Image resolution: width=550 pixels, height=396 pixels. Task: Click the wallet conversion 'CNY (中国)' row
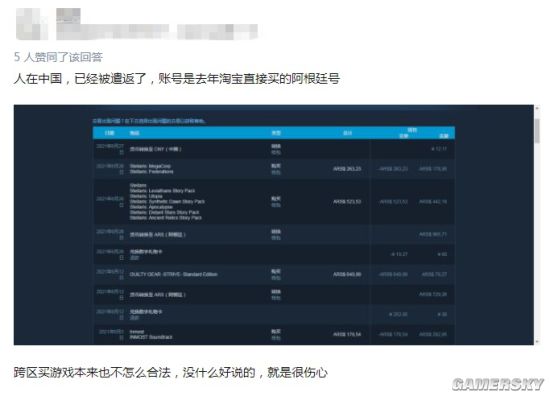[x=274, y=149]
